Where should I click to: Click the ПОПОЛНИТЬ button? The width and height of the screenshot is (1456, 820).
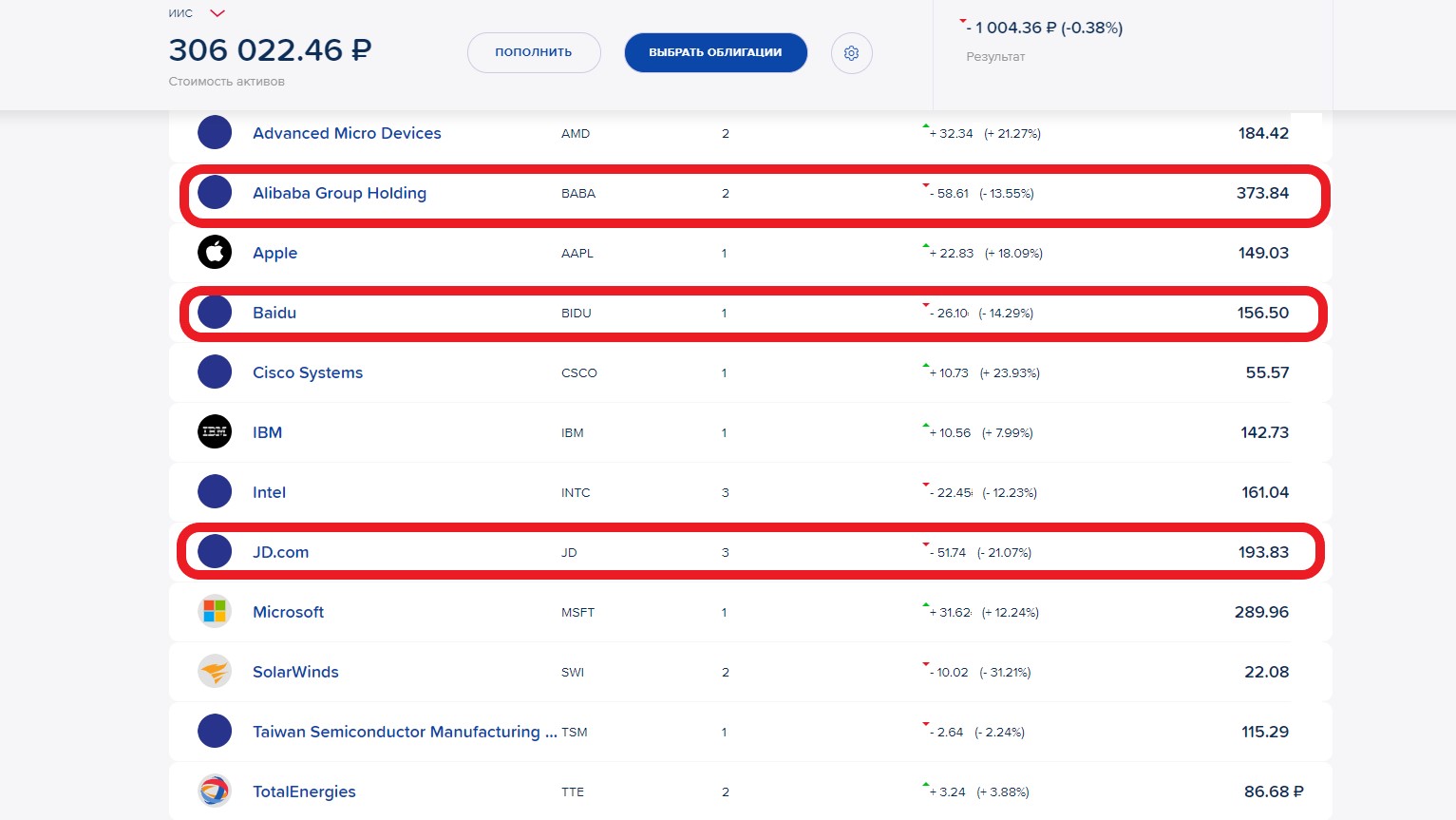point(534,52)
